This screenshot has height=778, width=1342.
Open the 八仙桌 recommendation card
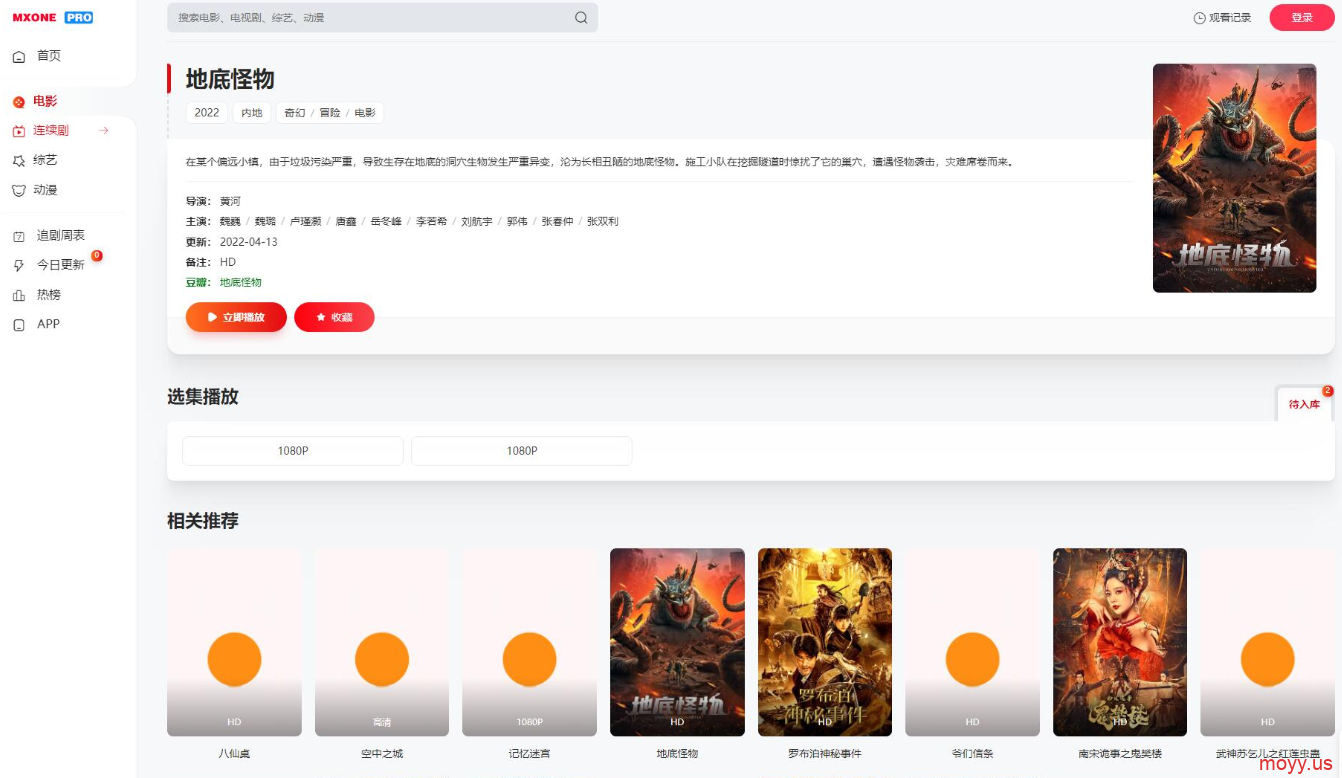click(234, 642)
